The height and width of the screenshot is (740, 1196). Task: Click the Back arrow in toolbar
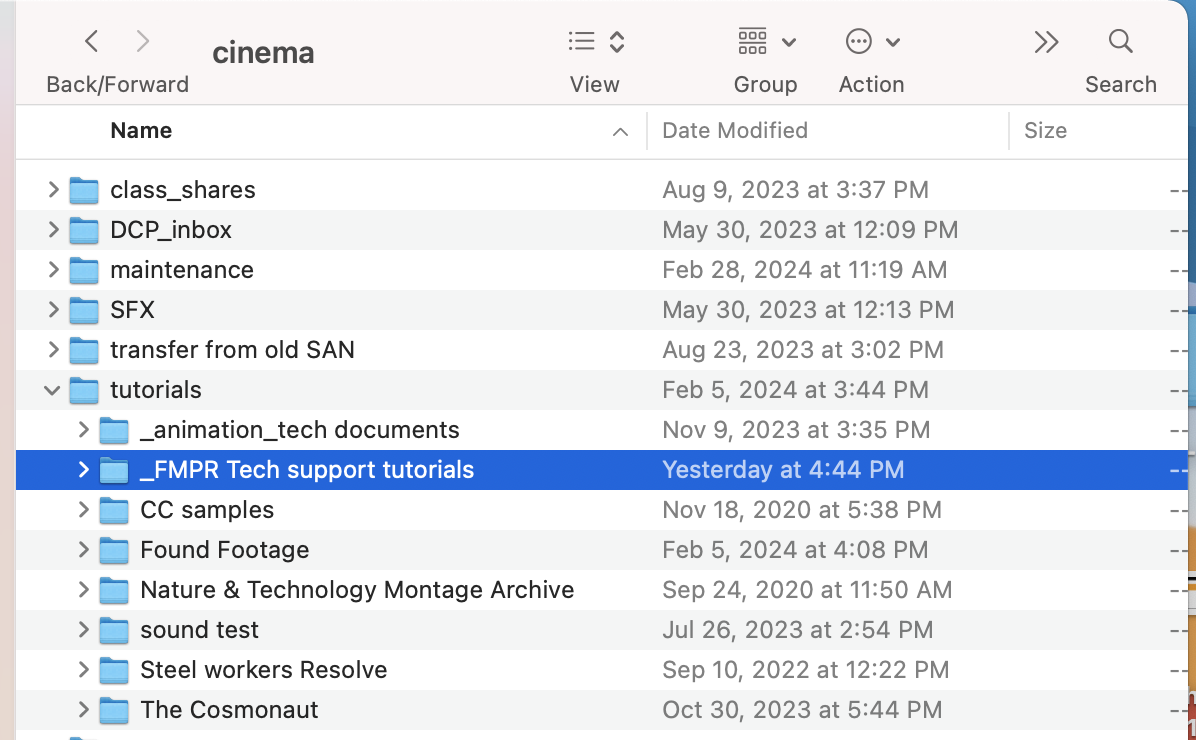point(92,42)
